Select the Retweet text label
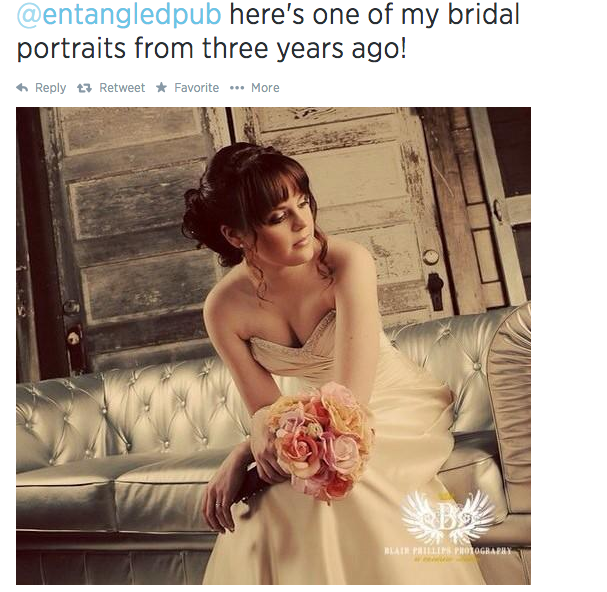Screen dimensions: 607x592 click(x=122, y=88)
